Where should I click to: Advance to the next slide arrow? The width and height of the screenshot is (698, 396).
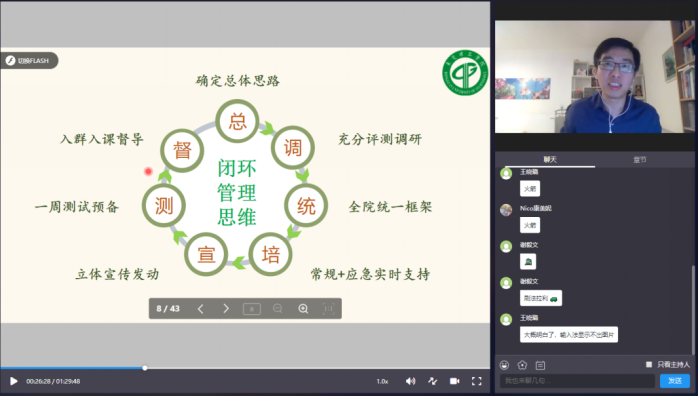[226, 309]
